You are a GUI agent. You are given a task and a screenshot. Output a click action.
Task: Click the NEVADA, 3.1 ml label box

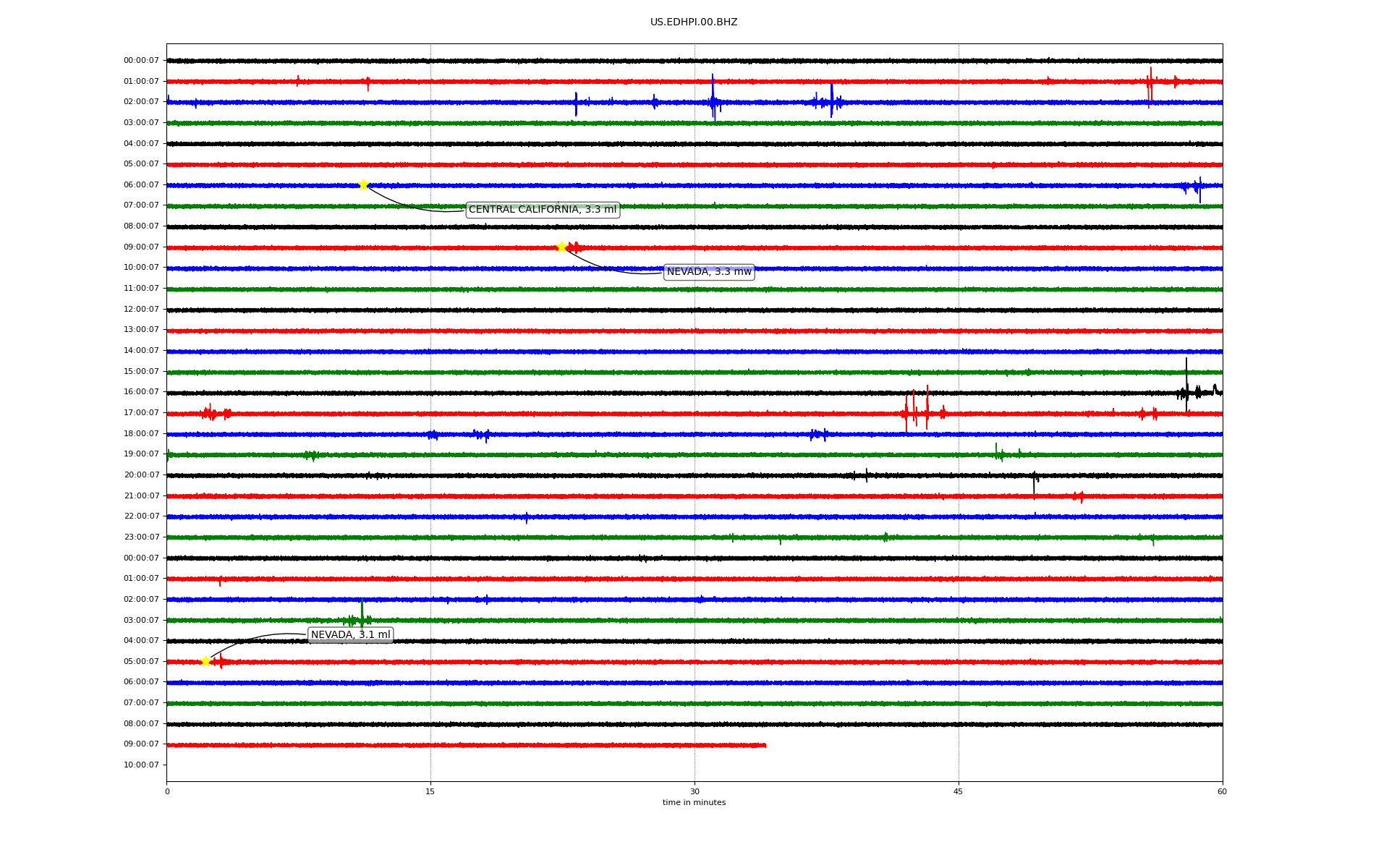tap(351, 635)
